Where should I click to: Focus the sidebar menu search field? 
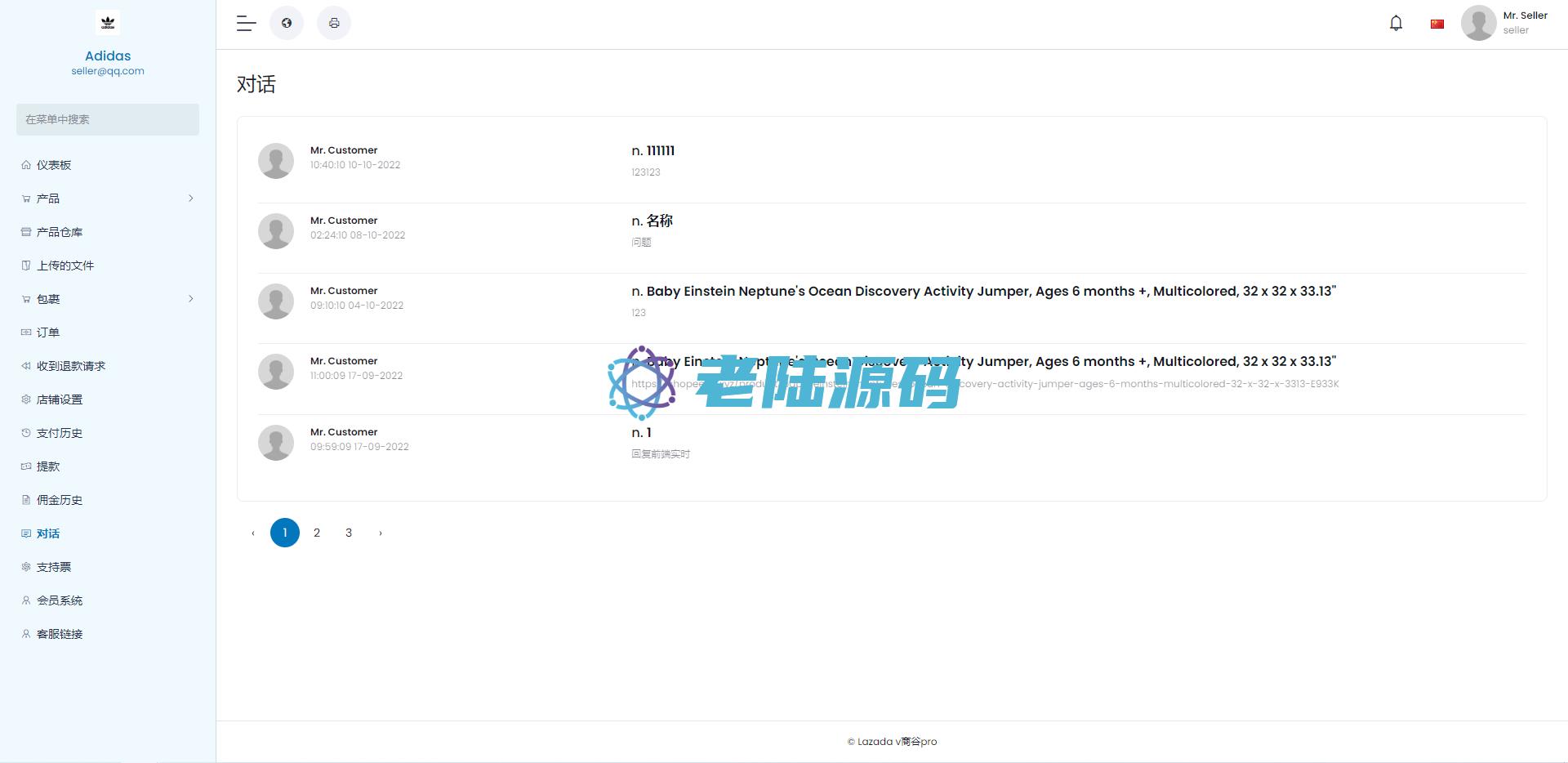click(x=108, y=119)
